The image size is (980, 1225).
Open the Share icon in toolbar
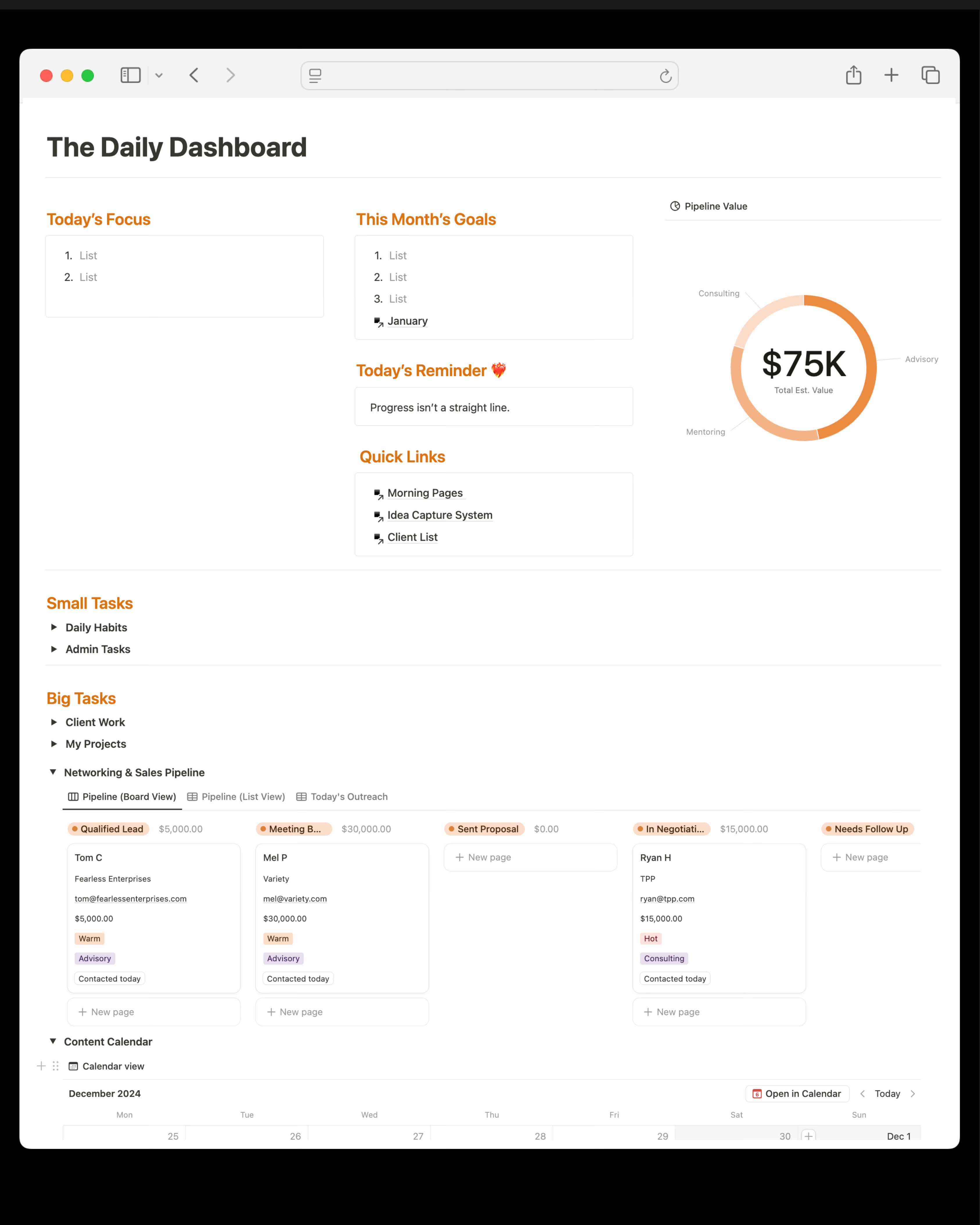pyautogui.click(x=853, y=74)
